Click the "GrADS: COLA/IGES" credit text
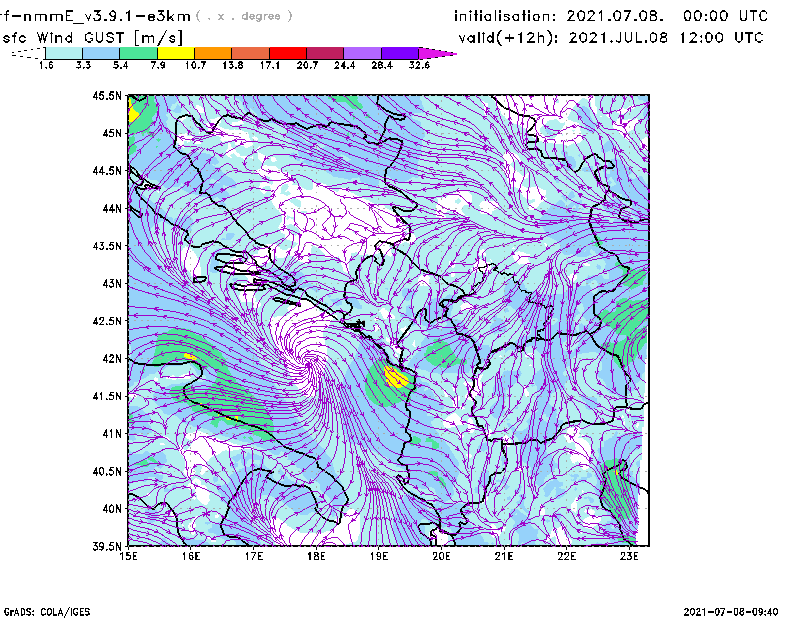 47,612
